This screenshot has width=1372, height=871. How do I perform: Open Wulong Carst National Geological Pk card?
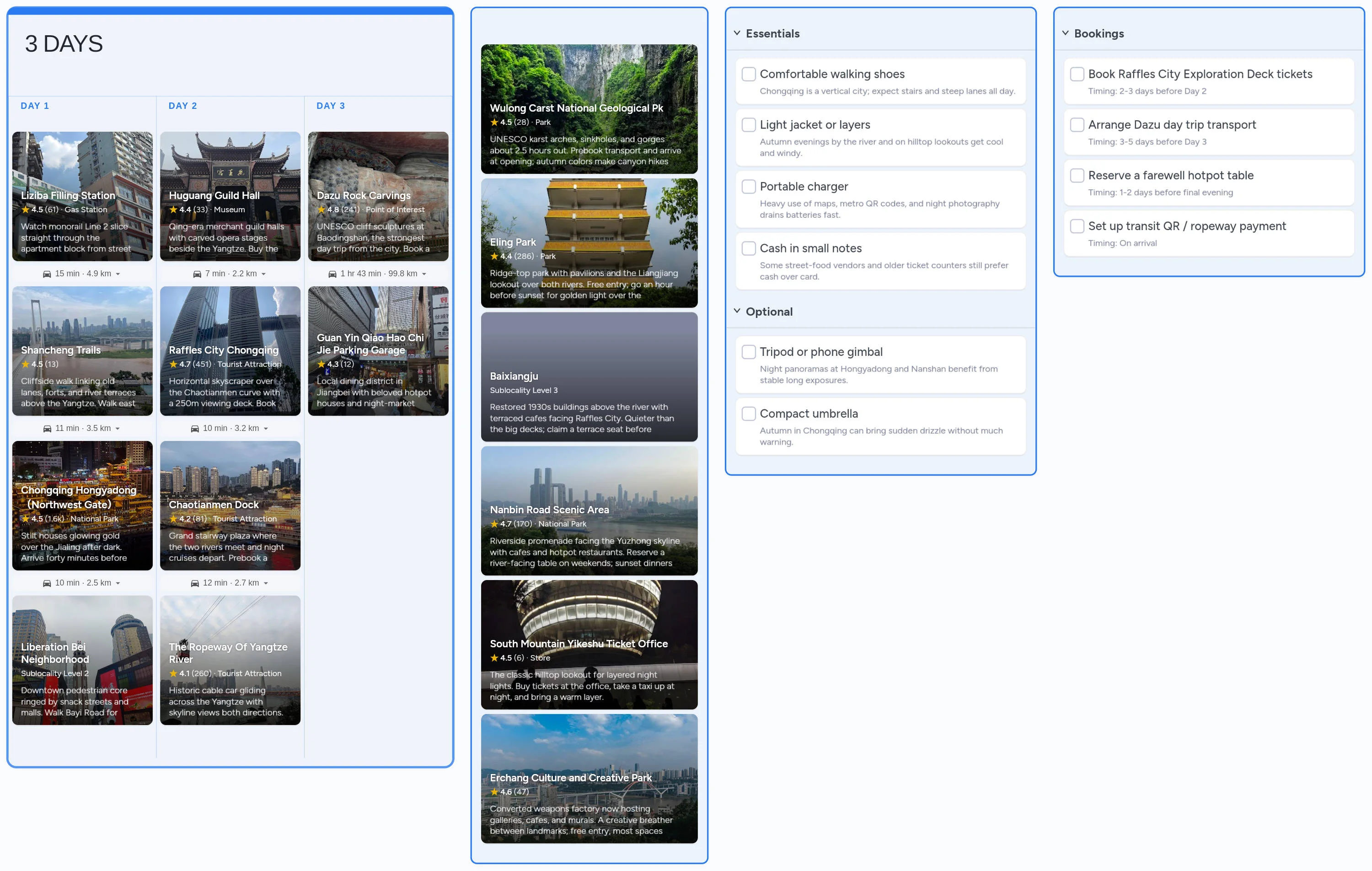(x=589, y=109)
